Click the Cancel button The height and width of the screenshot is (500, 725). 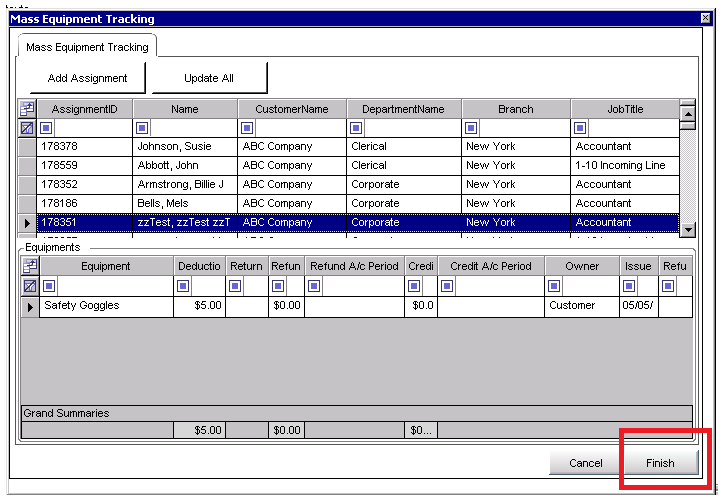[585, 463]
